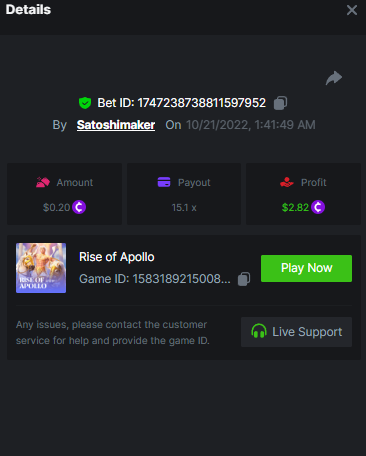
Task: Click the purple Payout card icon
Action: [164, 182]
